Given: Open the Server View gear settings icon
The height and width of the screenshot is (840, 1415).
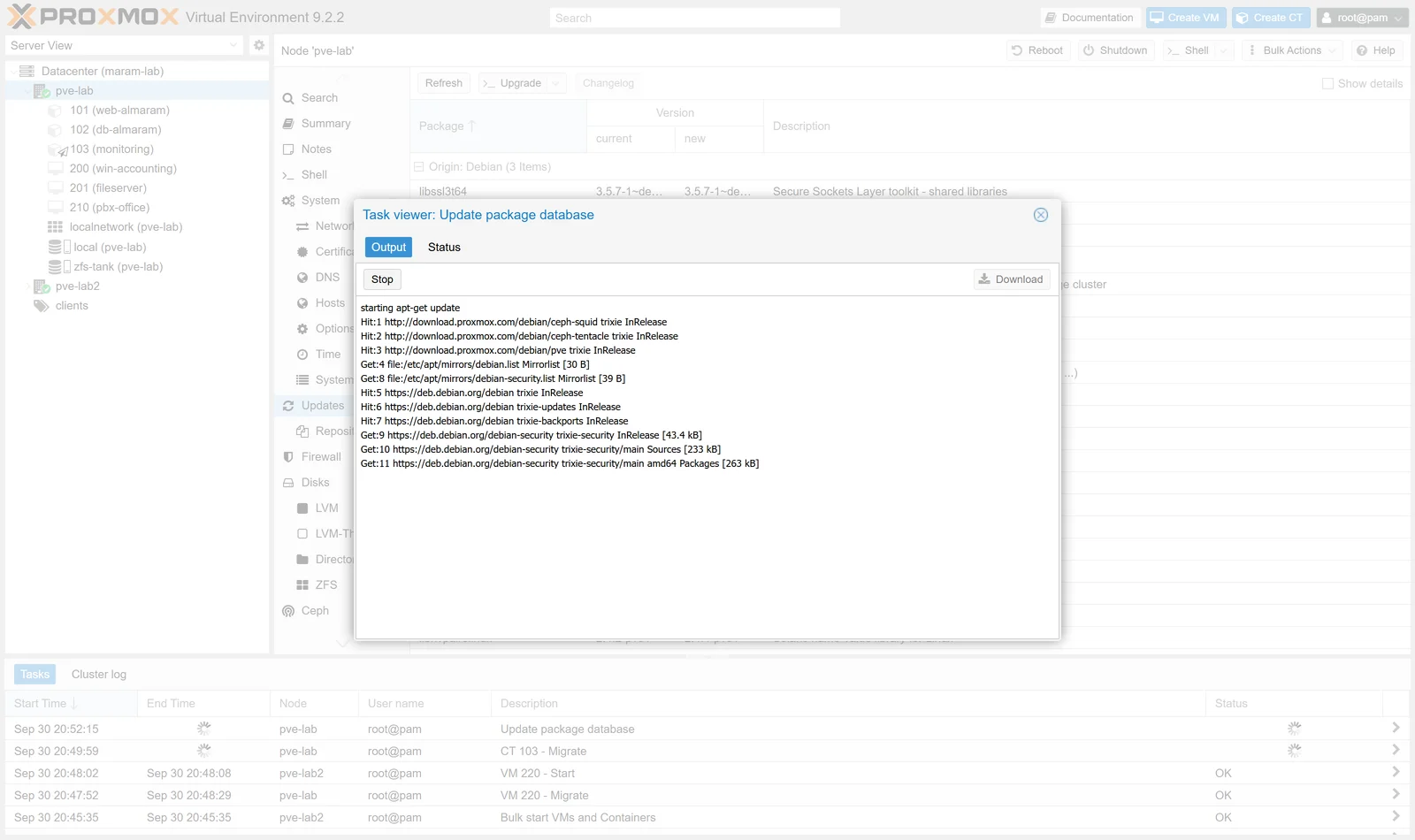Looking at the screenshot, I should [x=258, y=45].
